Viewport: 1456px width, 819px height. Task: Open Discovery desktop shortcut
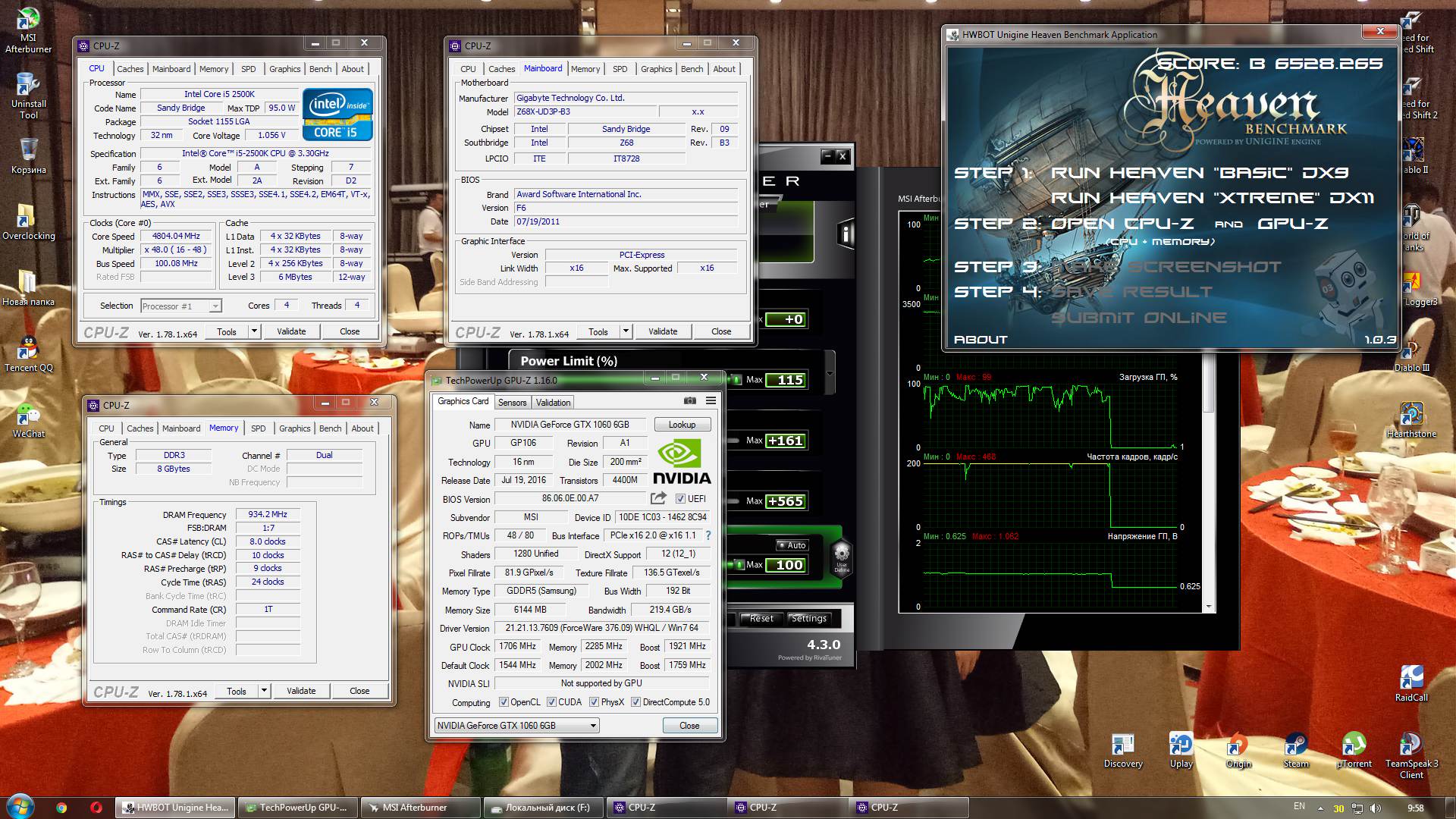1123,751
